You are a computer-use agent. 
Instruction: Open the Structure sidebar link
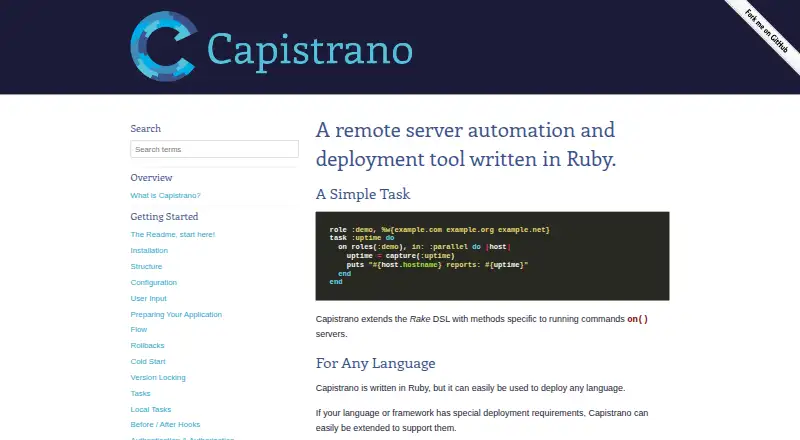click(x=146, y=266)
